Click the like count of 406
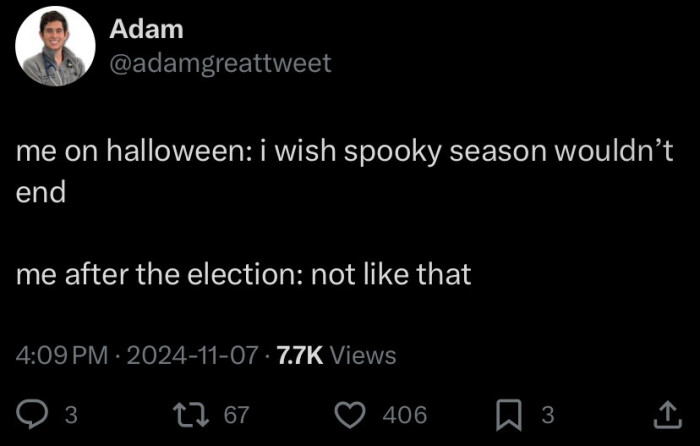The image size is (700, 446). pos(405,414)
